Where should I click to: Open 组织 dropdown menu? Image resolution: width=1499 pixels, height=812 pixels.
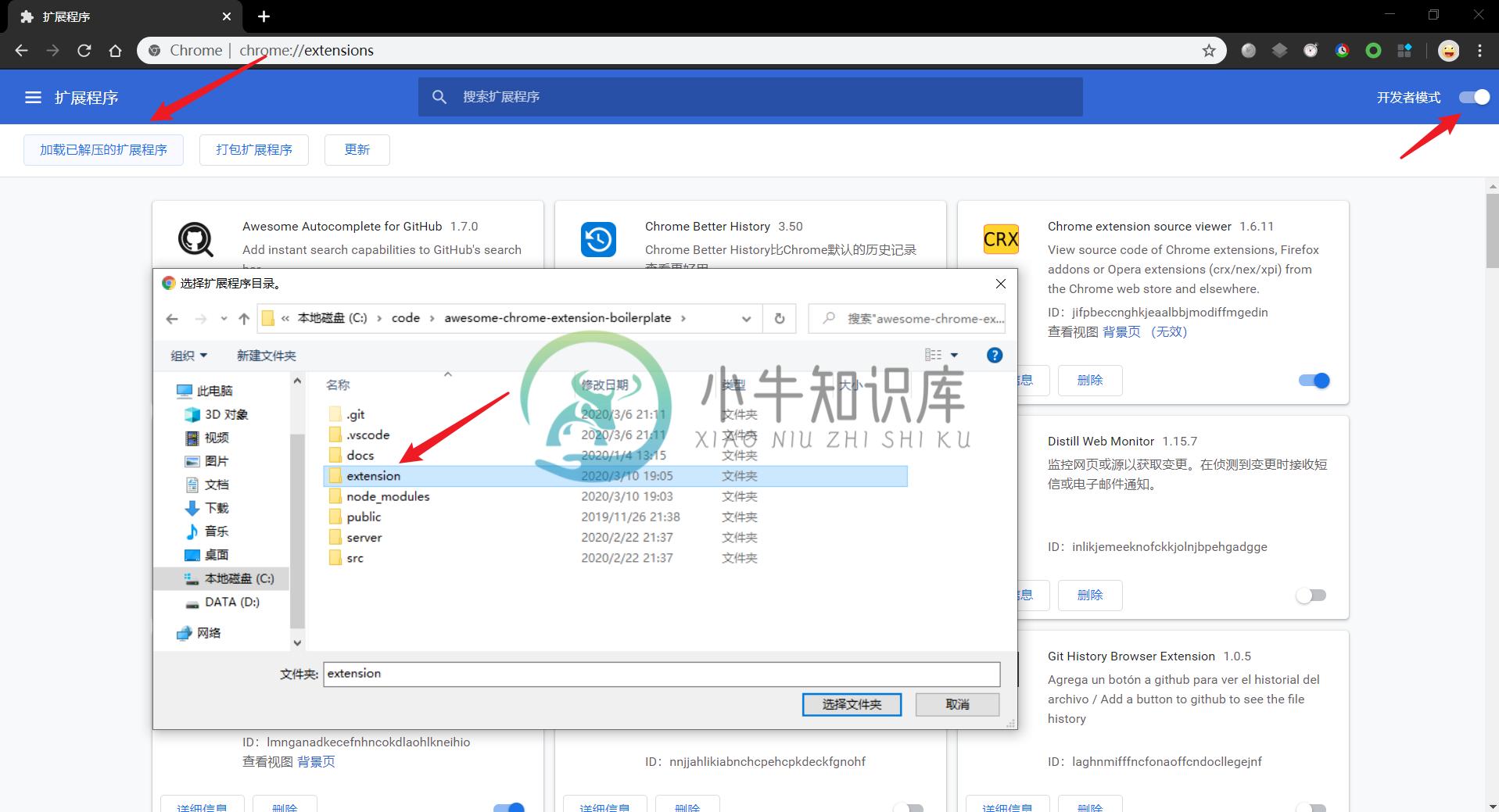[189, 356]
